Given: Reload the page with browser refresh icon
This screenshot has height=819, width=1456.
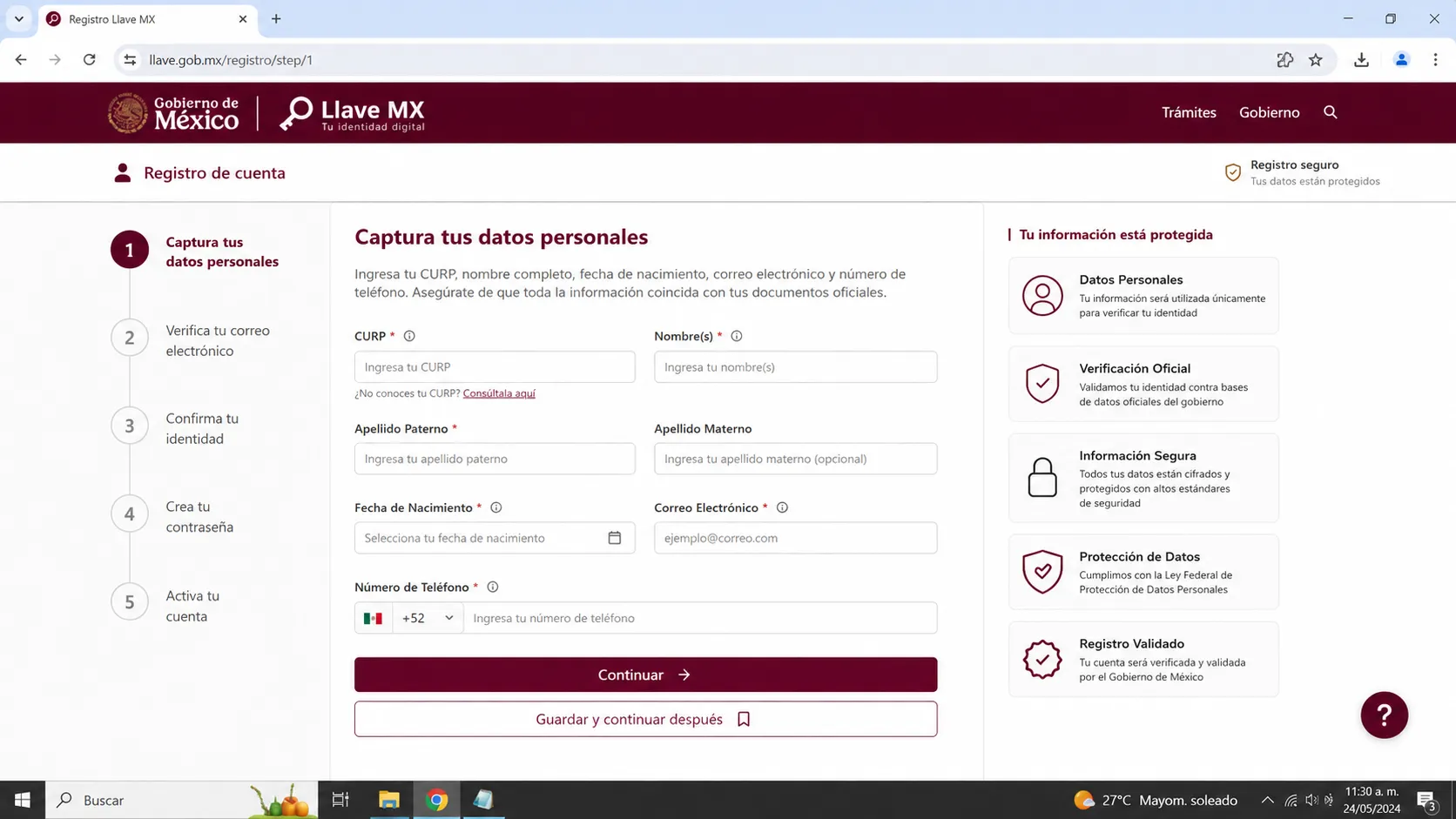Looking at the screenshot, I should (90, 60).
